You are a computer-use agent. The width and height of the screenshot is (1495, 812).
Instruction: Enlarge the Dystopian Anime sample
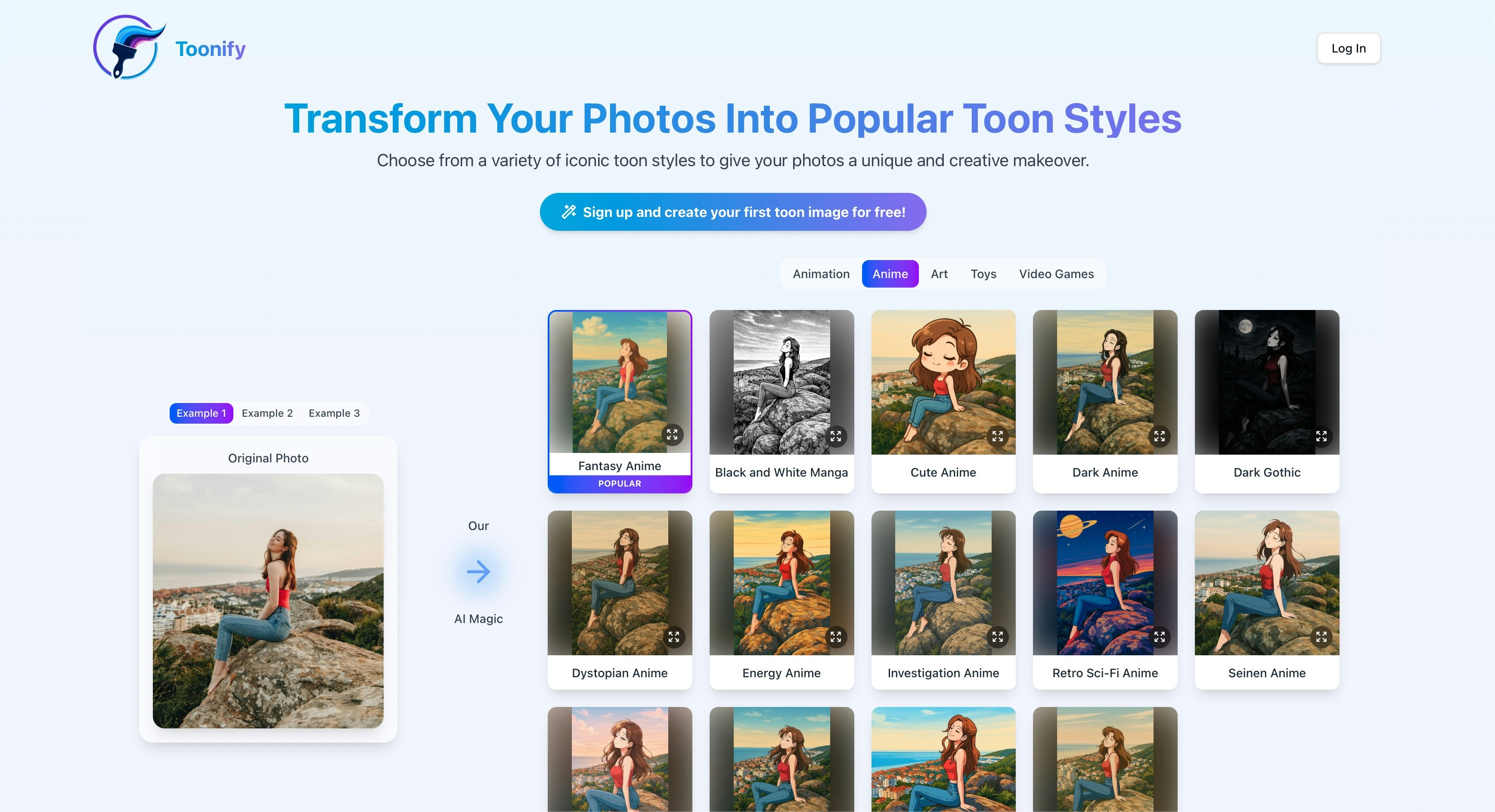(673, 637)
